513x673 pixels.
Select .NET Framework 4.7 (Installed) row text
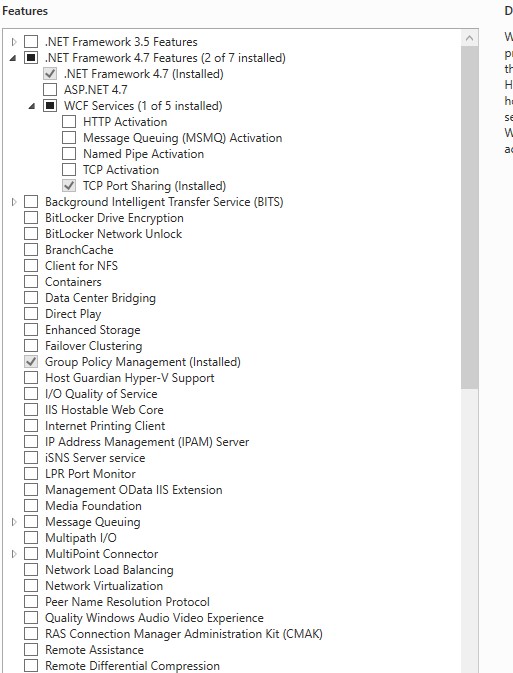[x=143, y=74]
